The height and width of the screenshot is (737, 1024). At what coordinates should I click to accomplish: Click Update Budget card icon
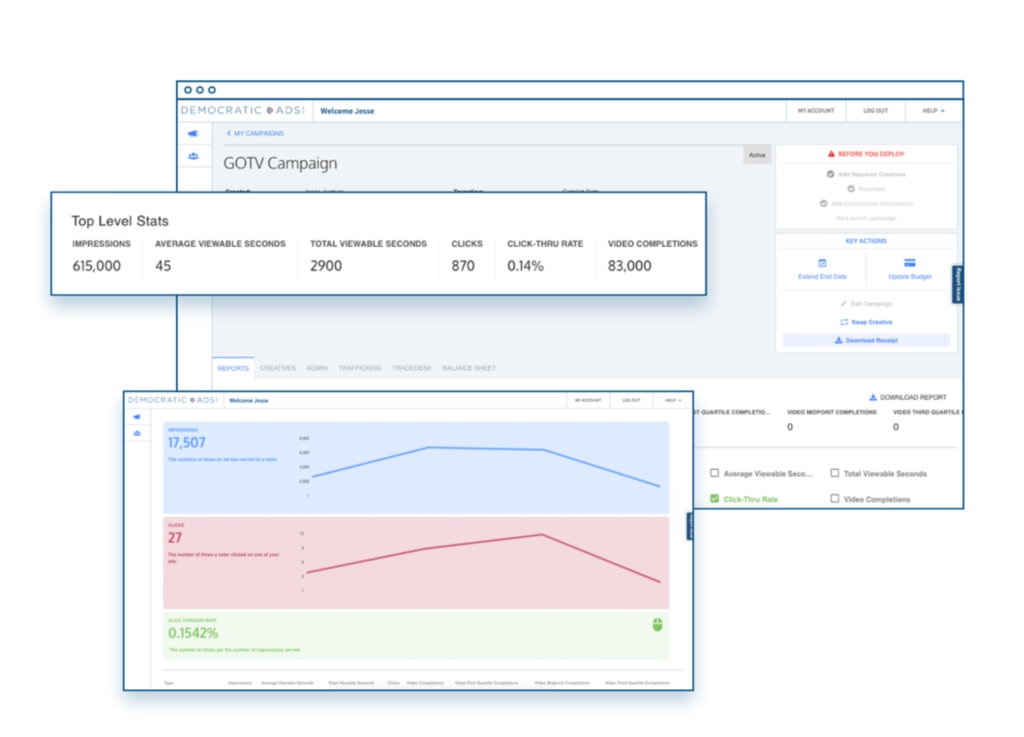click(x=910, y=262)
